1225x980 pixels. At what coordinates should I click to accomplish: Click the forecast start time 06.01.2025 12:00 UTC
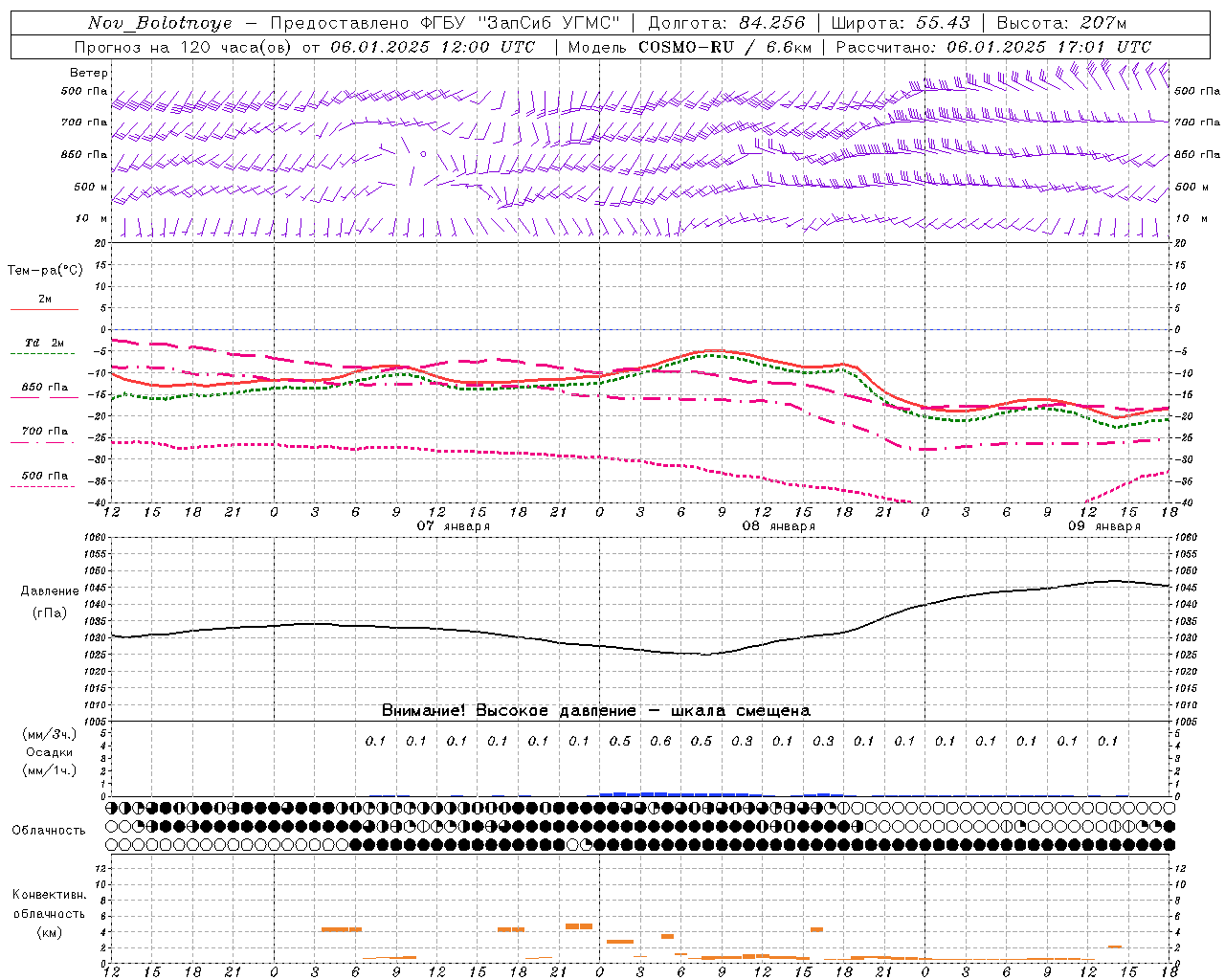pyautogui.click(x=433, y=47)
